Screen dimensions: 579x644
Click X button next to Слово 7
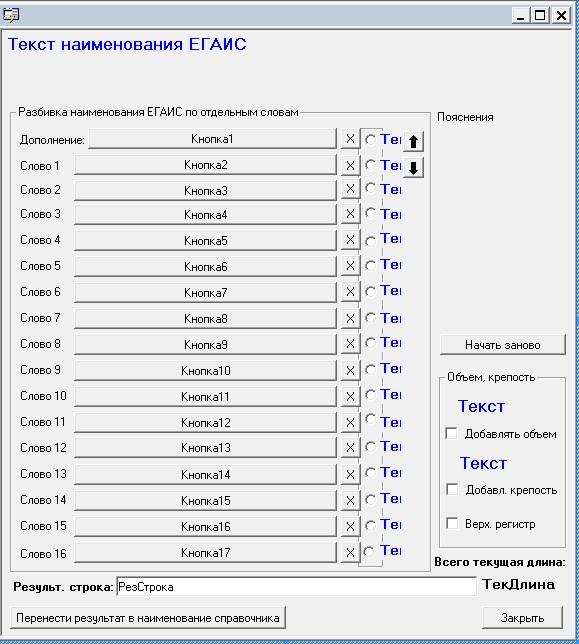click(x=350, y=318)
